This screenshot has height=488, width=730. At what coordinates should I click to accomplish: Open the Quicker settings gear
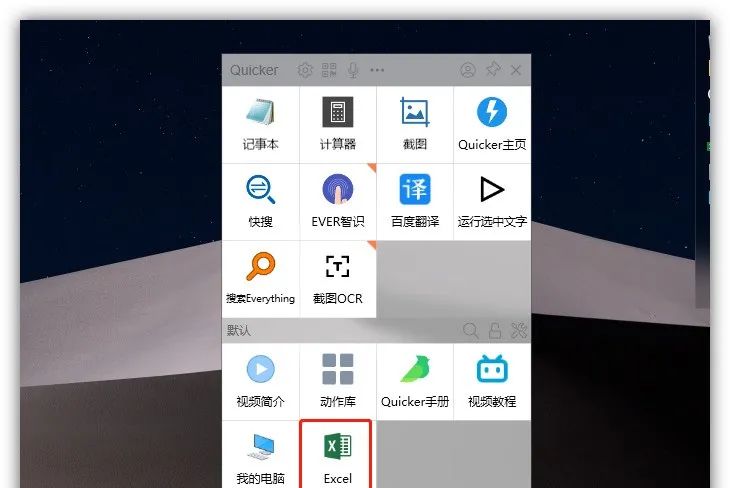point(305,70)
